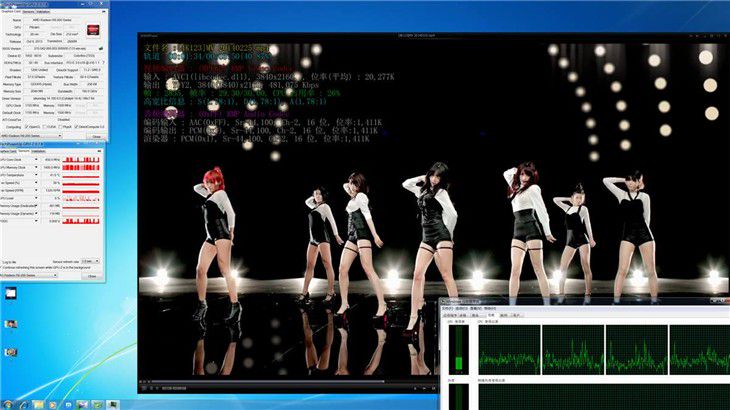Open the VDDC sensor dropdown

[x=36, y=221]
